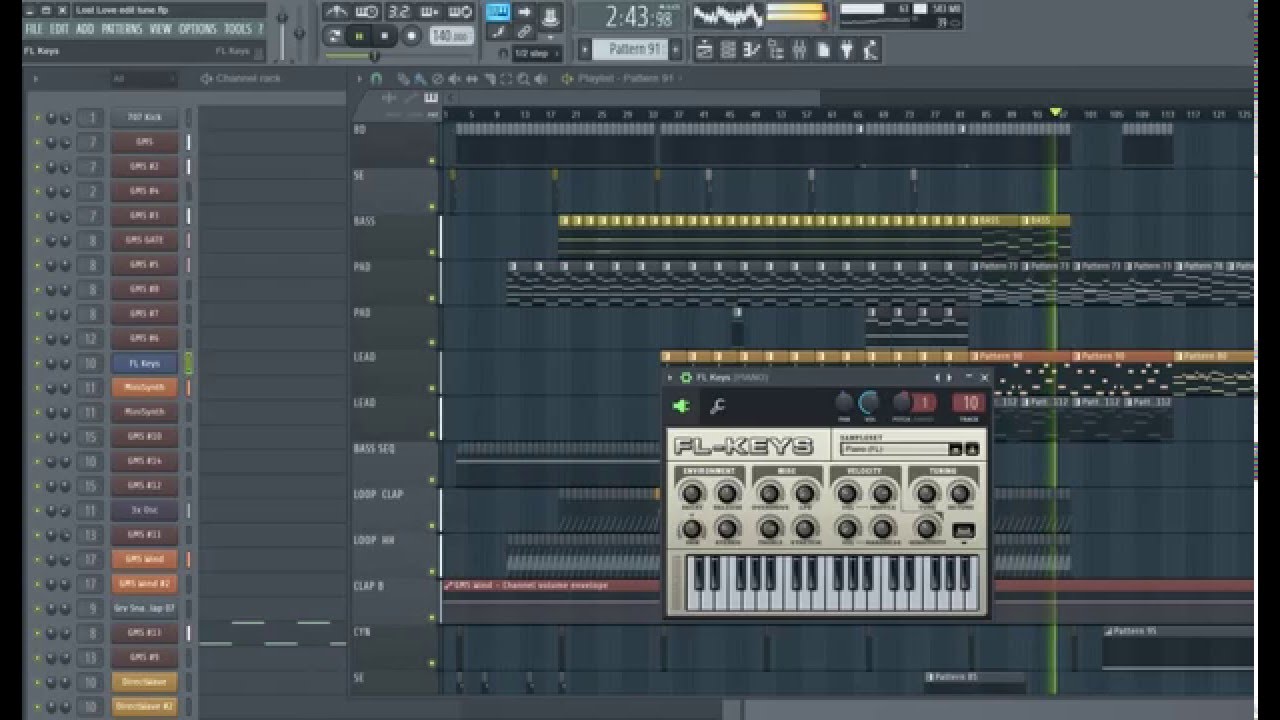Open the Pattern 91 selector

pyautogui.click(x=628, y=49)
